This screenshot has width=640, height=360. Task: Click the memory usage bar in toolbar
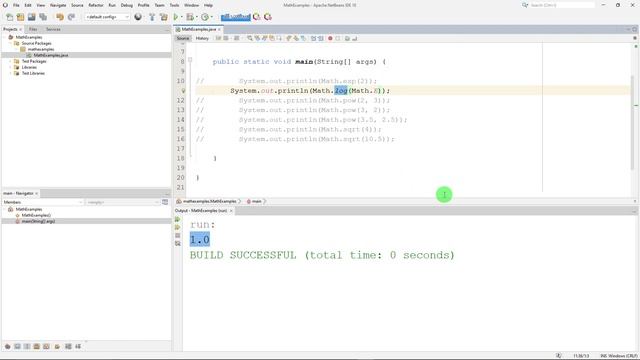click(x=236, y=17)
